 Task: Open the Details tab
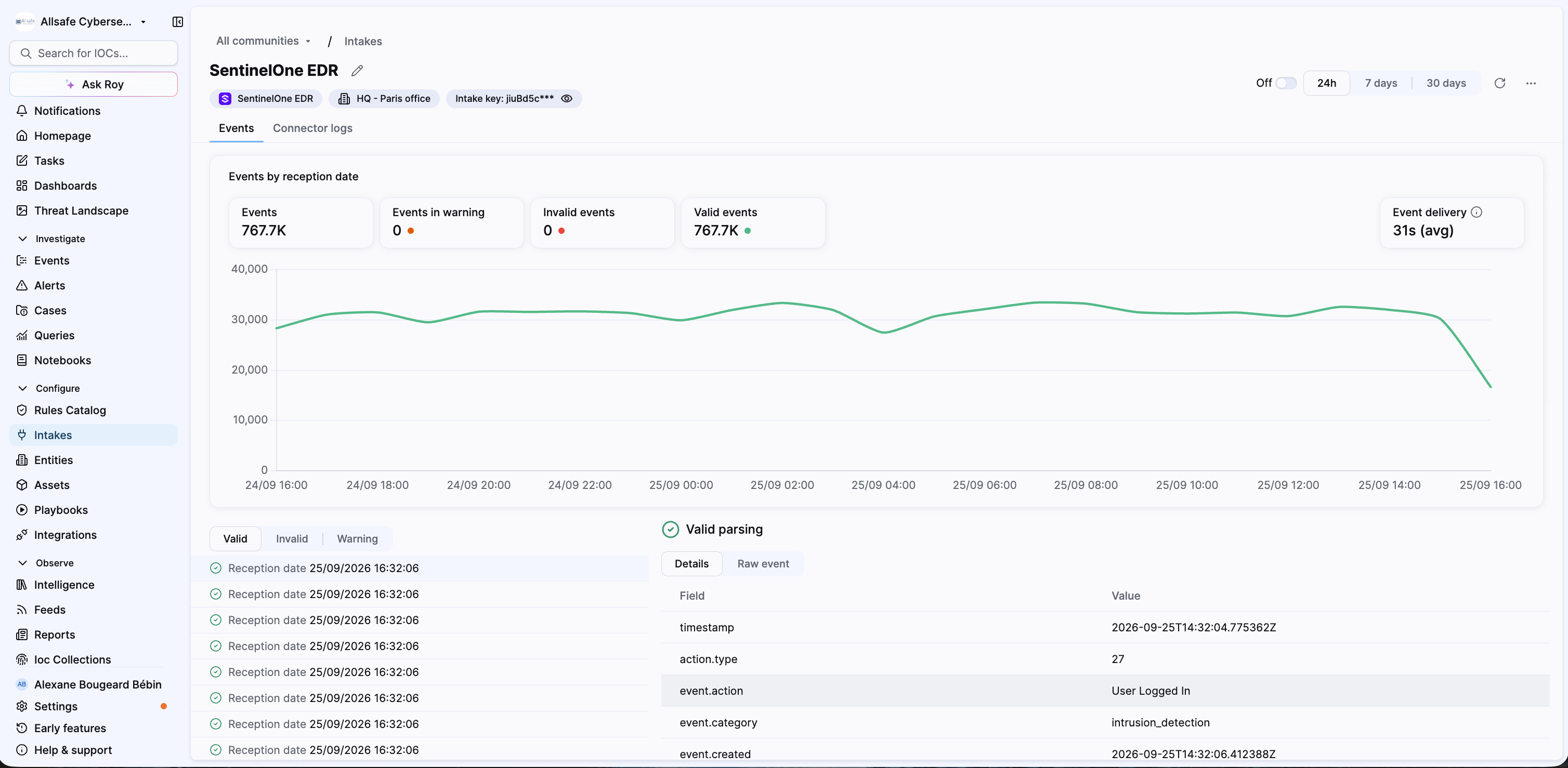pyautogui.click(x=691, y=564)
